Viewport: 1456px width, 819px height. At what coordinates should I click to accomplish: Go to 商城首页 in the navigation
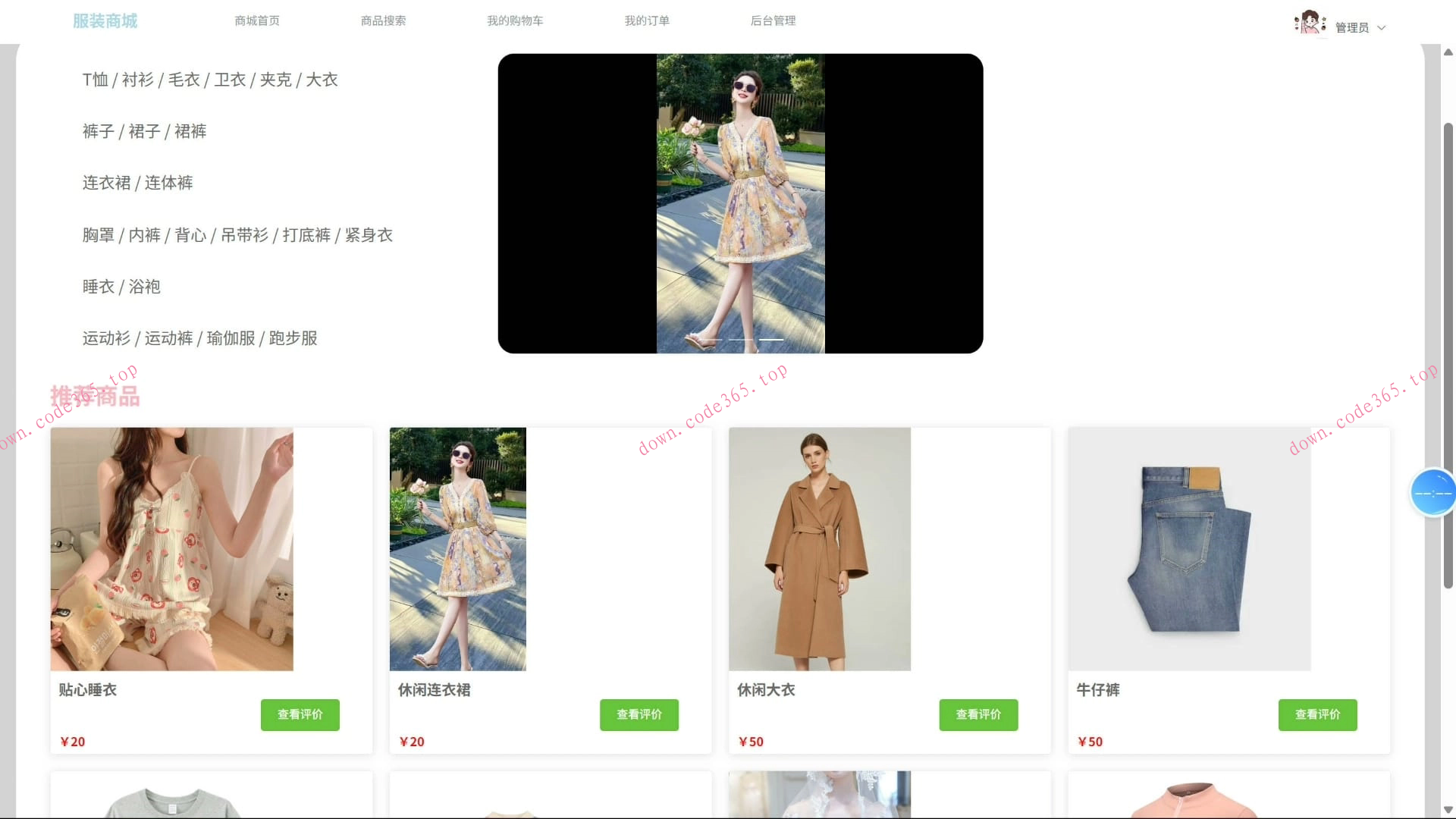click(257, 20)
